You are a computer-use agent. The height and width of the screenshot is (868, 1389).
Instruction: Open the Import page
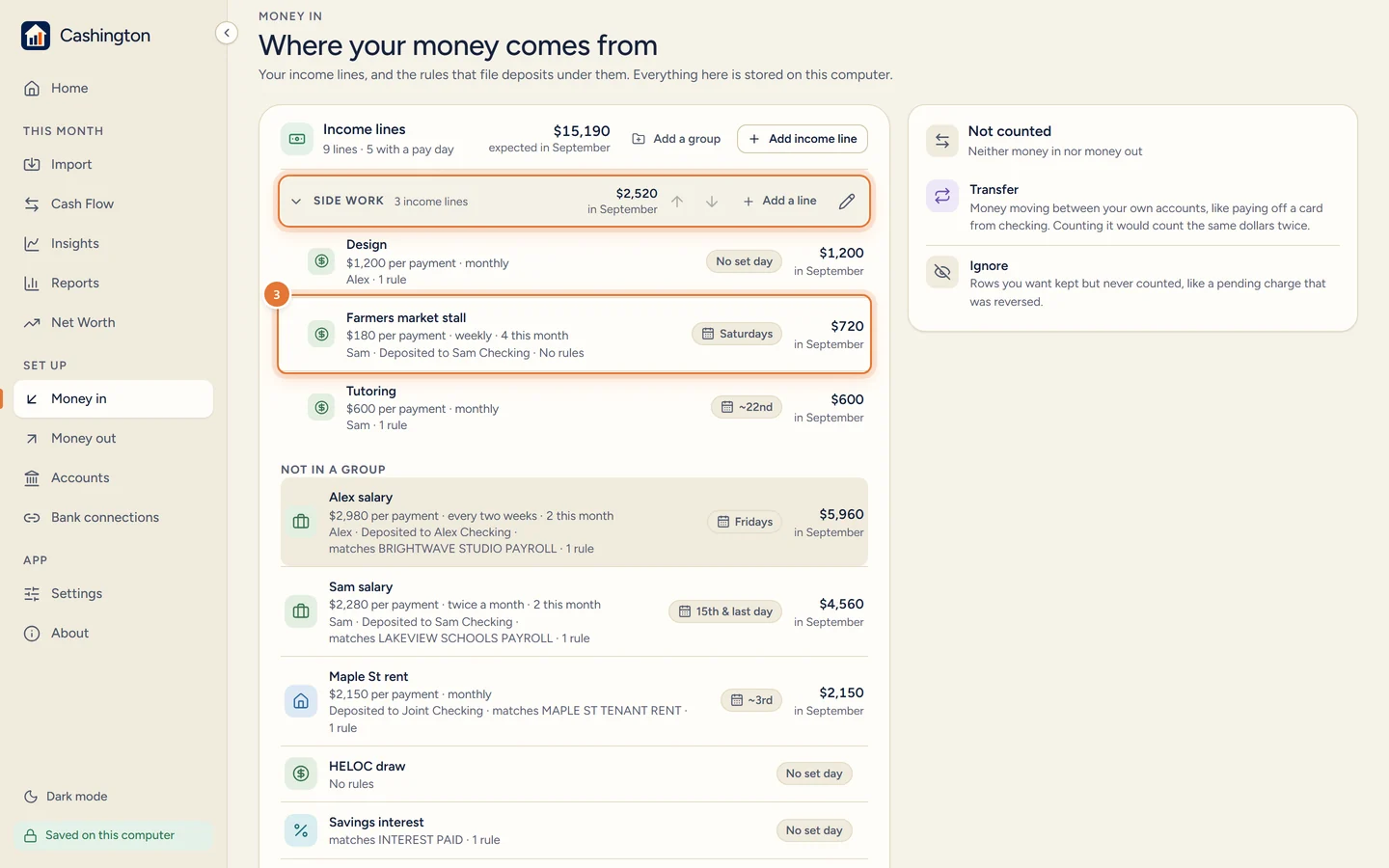(x=114, y=165)
